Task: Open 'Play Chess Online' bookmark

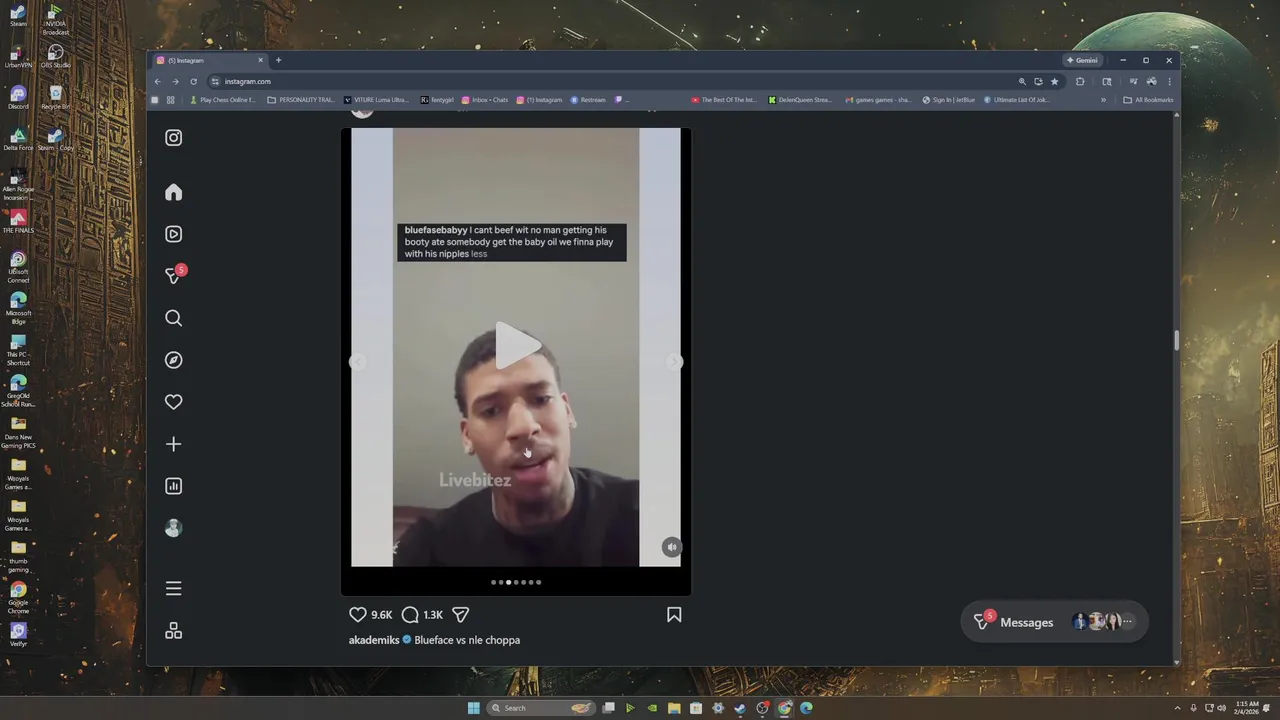Action: [223, 100]
